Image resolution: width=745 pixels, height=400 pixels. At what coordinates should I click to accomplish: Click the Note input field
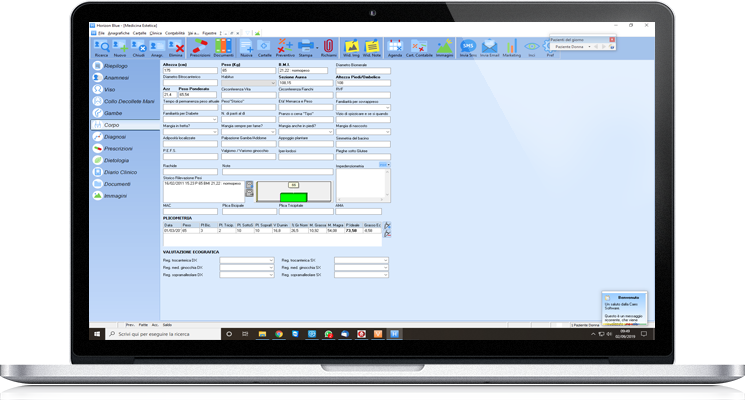(x=277, y=171)
